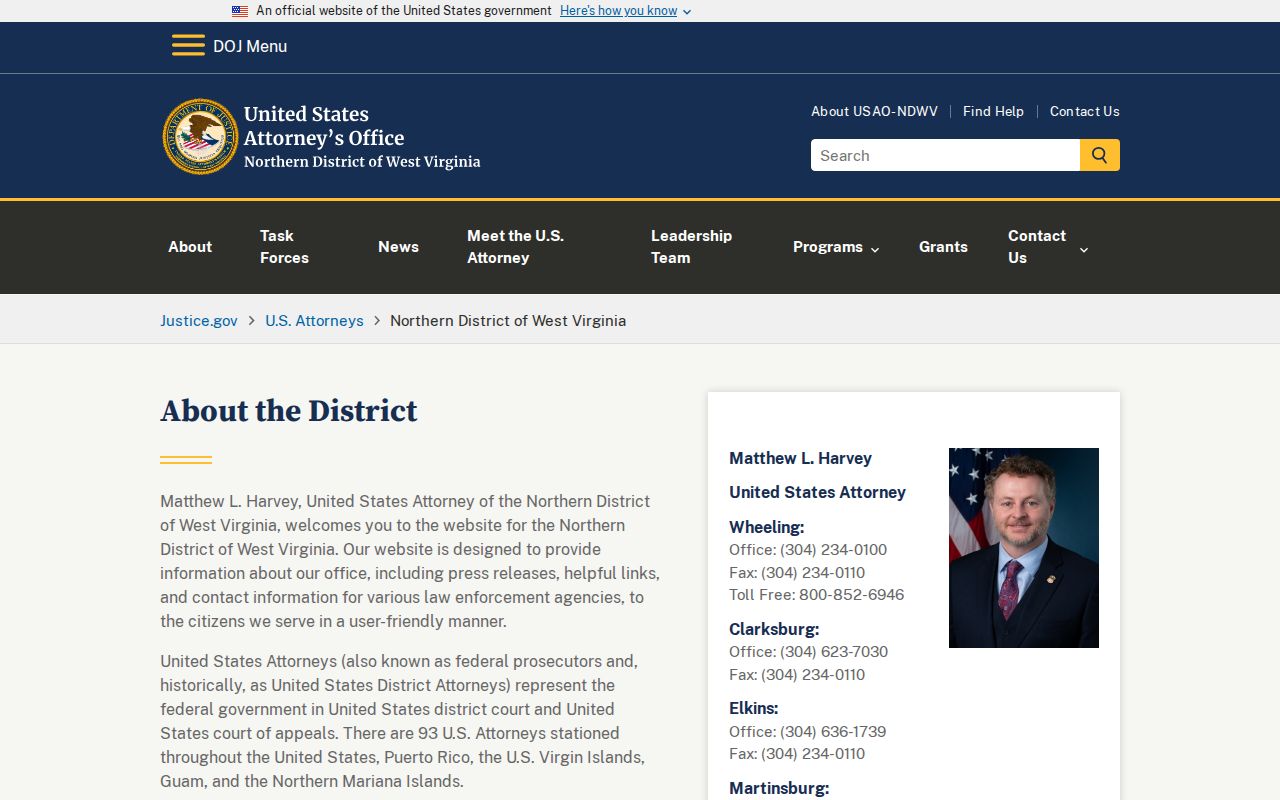Screen dimensions: 1280x800
Task: Click the US flag icon in banner
Action: tap(240, 11)
